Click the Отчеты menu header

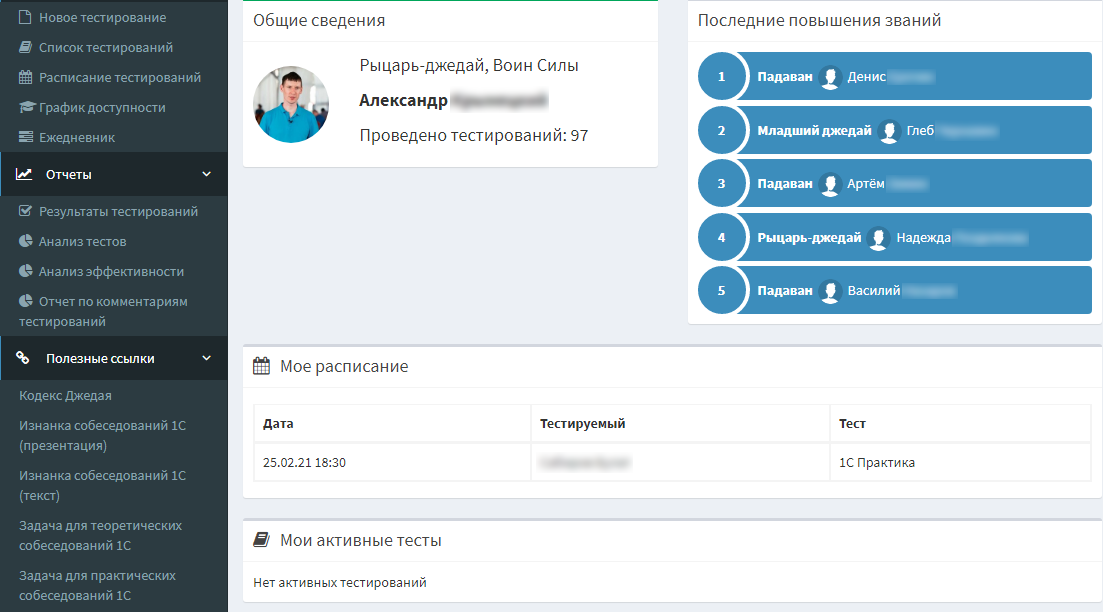68,175
